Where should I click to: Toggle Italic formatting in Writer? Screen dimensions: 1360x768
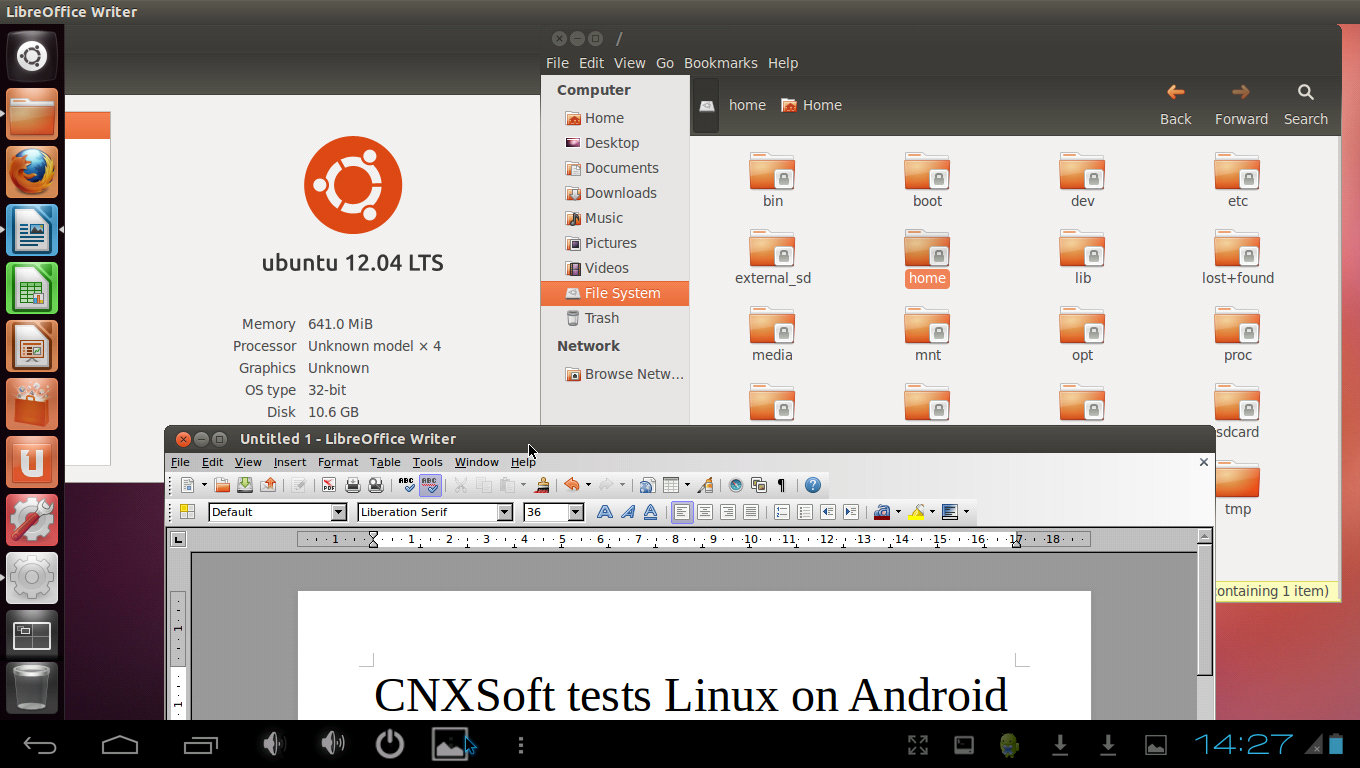point(628,512)
